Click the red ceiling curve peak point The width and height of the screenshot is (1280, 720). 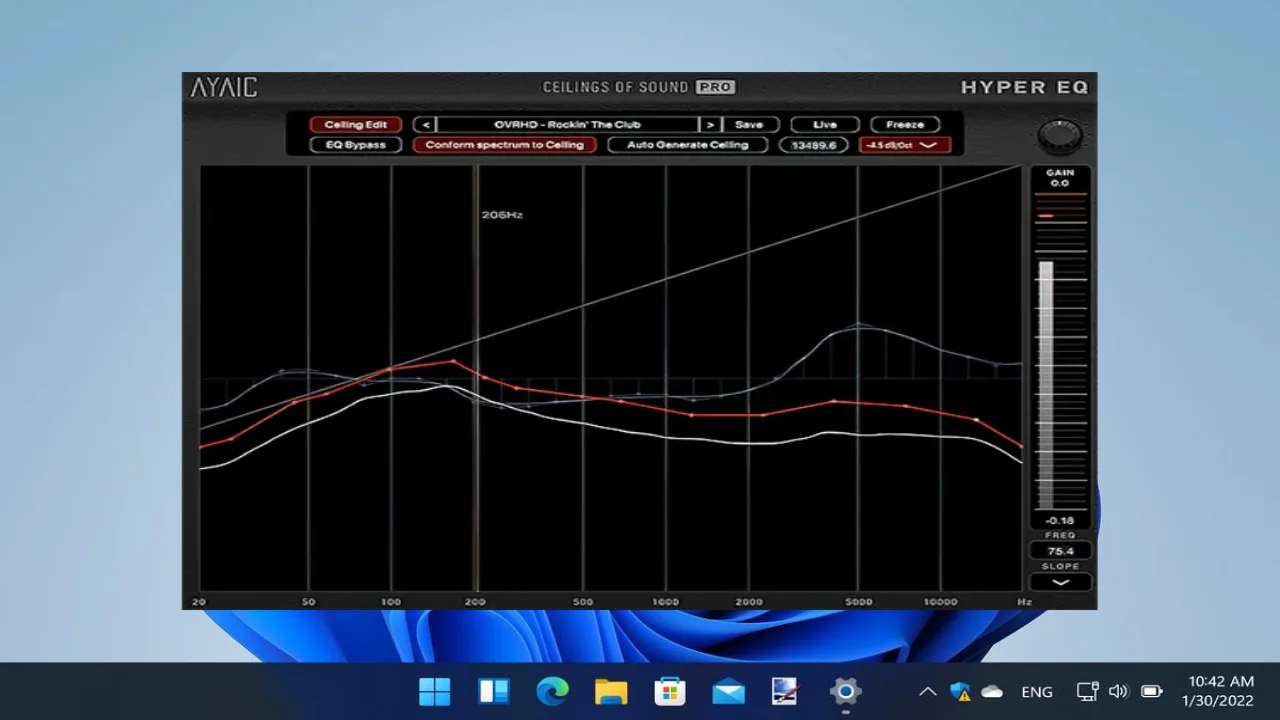click(453, 361)
